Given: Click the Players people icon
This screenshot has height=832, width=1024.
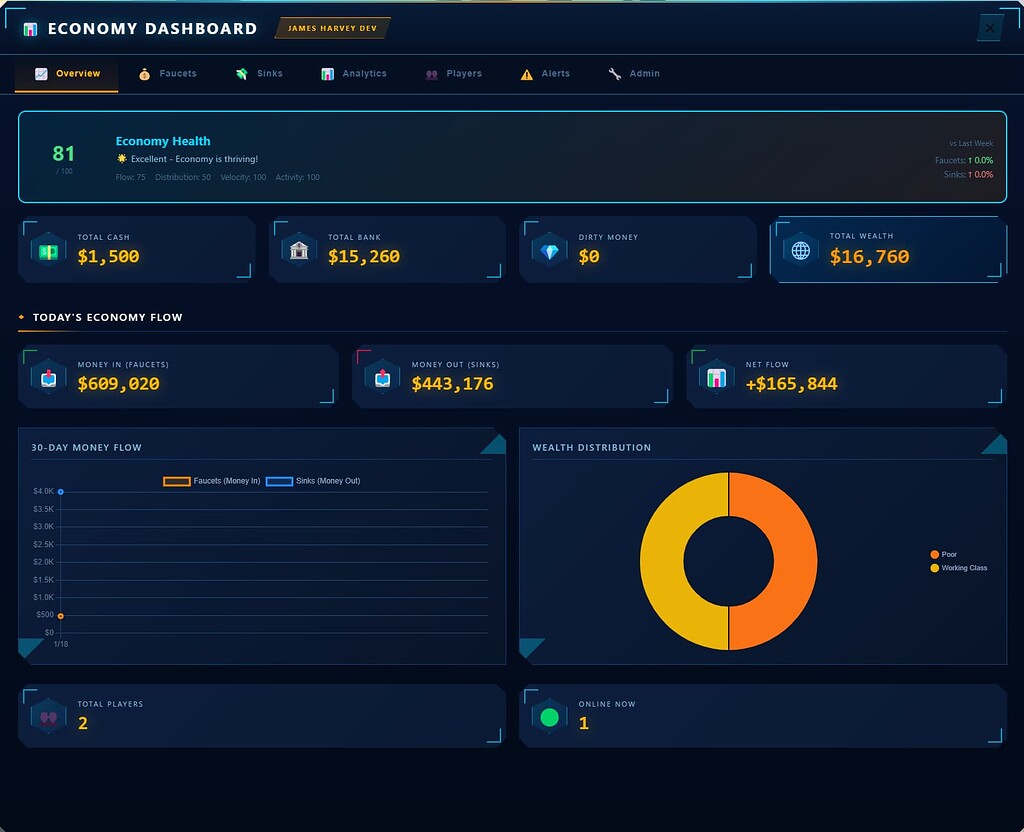Looking at the screenshot, I should [432, 74].
